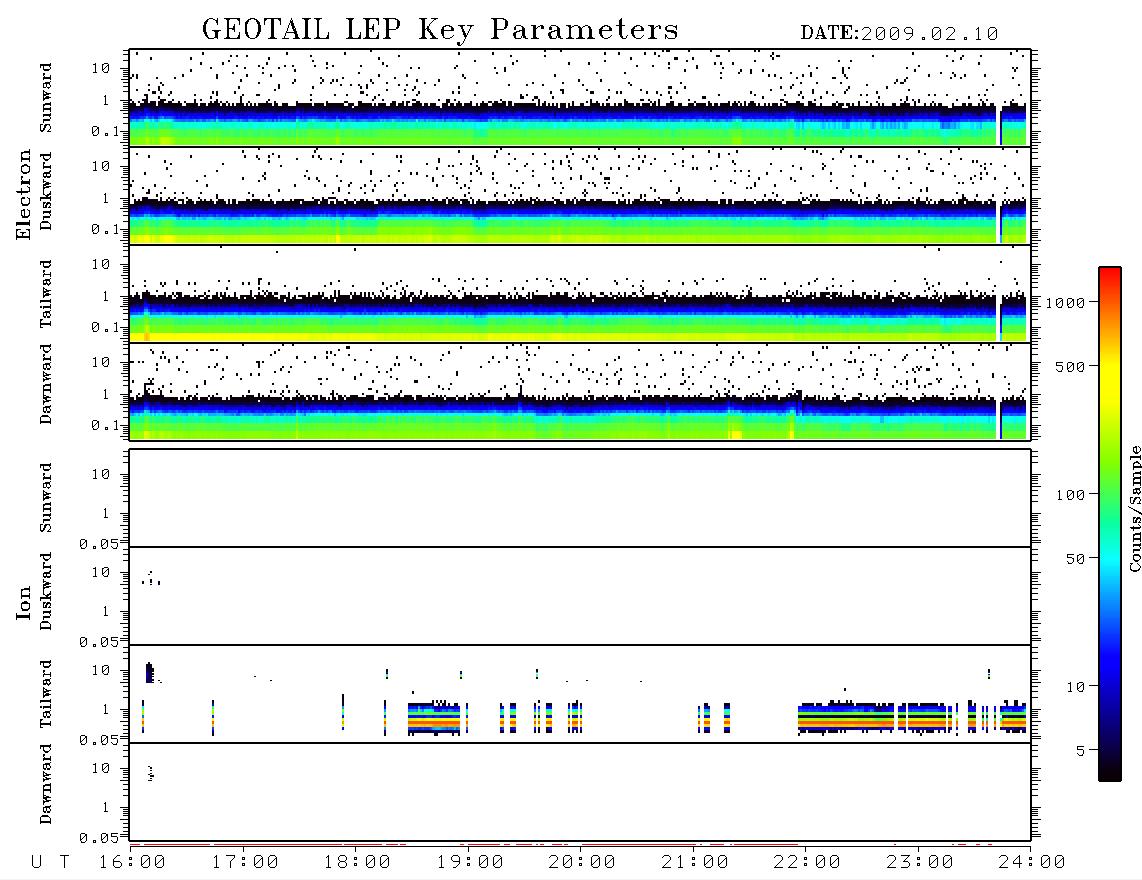Select the Electron "Duskward" panel label

coord(46,191)
